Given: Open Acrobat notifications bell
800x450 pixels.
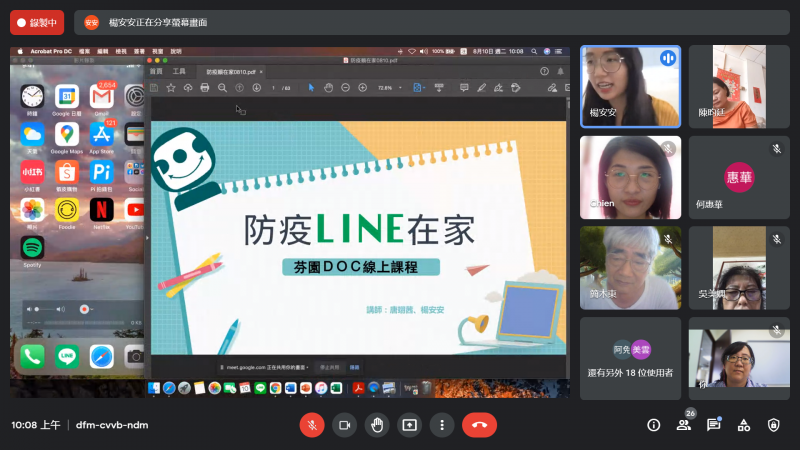Looking at the screenshot, I should tap(560, 71).
